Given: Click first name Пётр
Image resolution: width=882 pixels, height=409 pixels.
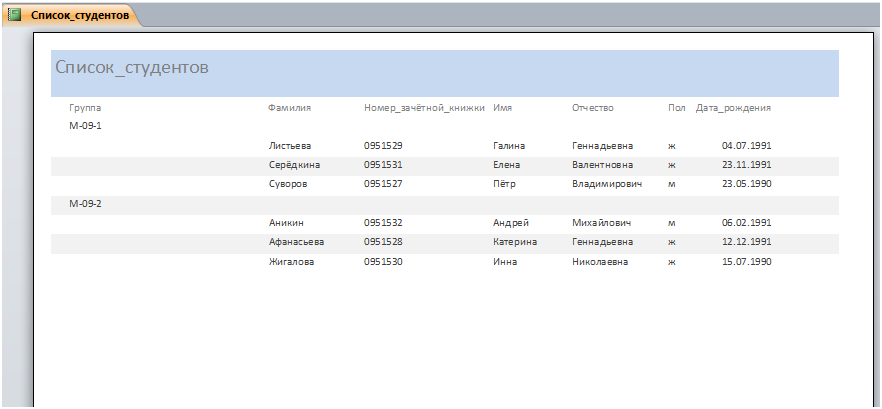Looking at the screenshot, I should pos(504,184).
